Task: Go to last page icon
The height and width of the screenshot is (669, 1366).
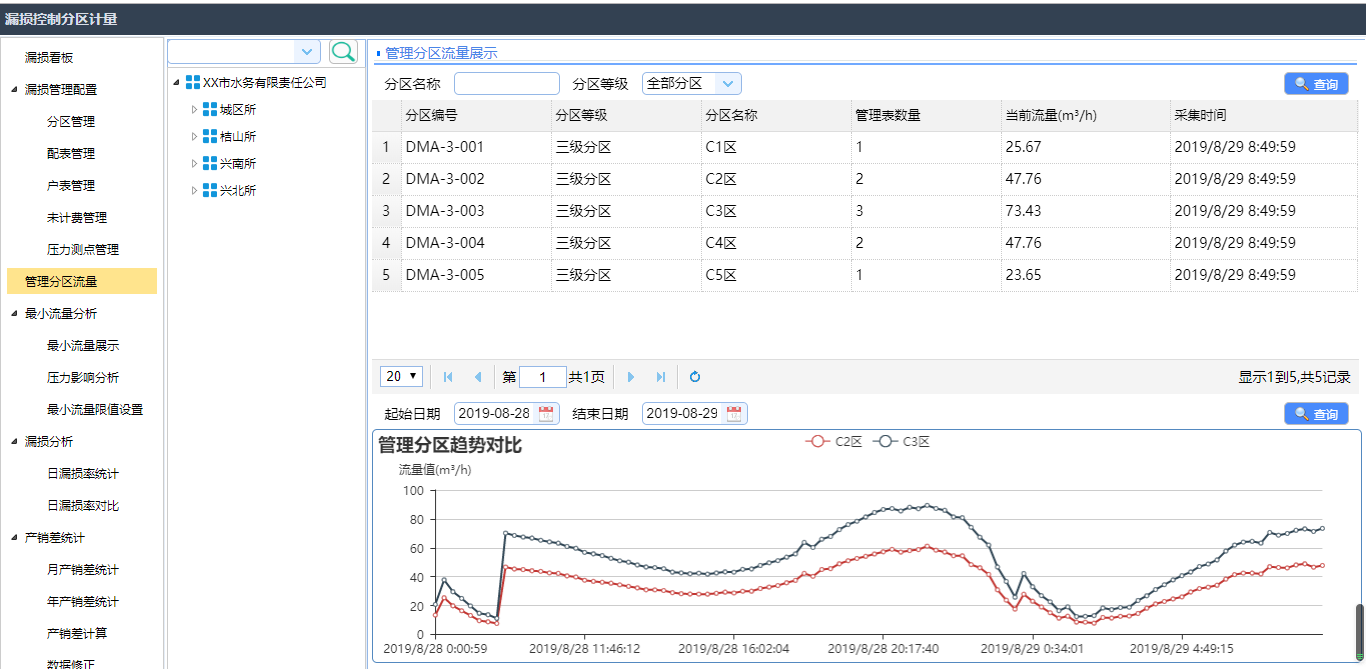Action: click(x=660, y=377)
